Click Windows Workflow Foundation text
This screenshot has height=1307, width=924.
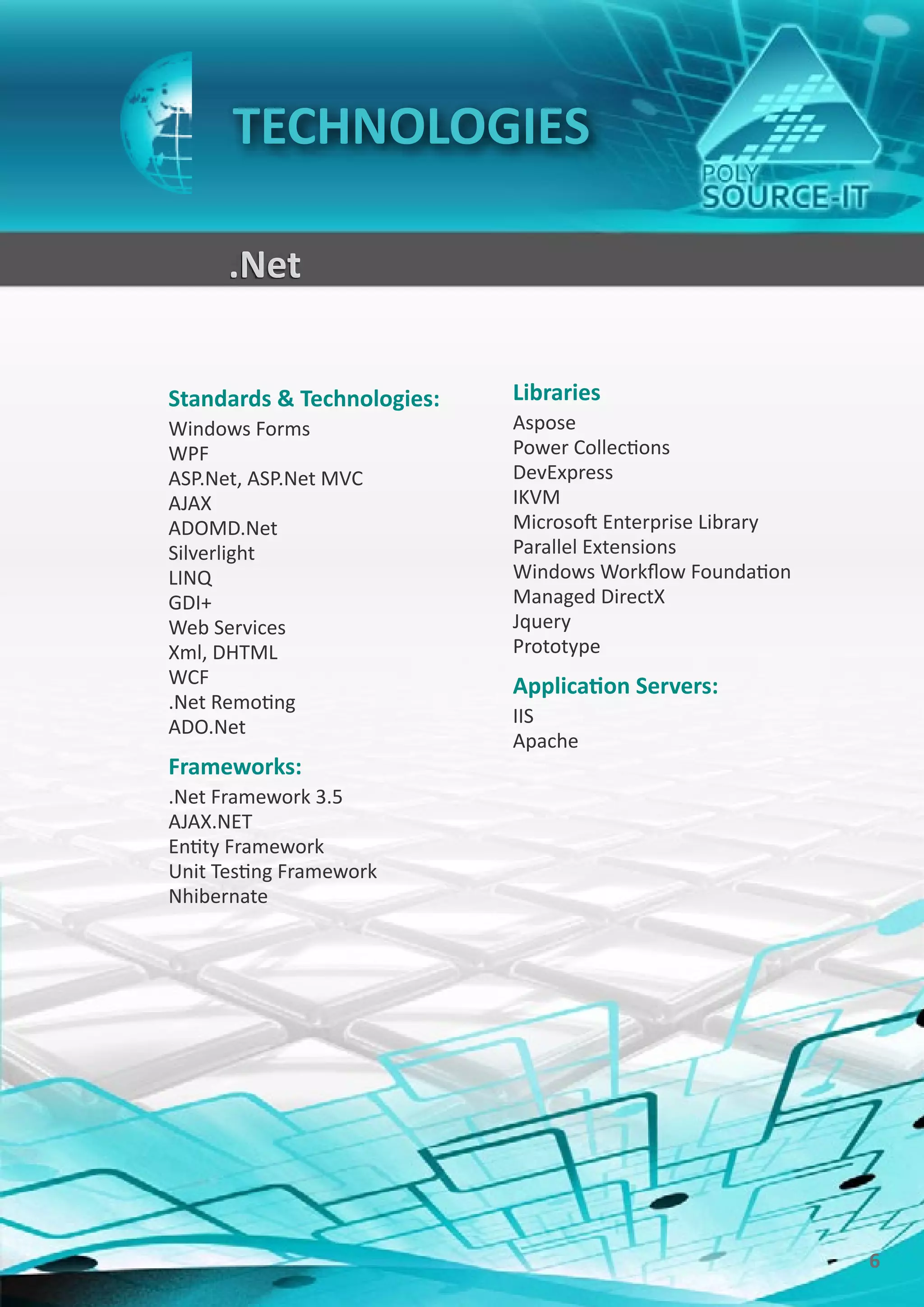tap(651, 571)
